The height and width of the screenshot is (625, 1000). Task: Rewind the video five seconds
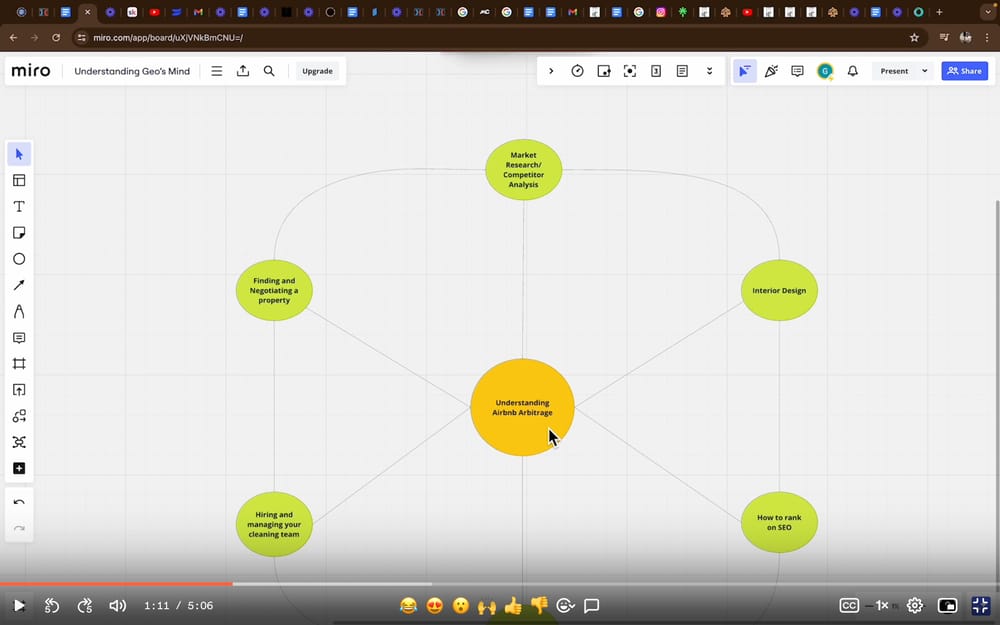pos(52,606)
